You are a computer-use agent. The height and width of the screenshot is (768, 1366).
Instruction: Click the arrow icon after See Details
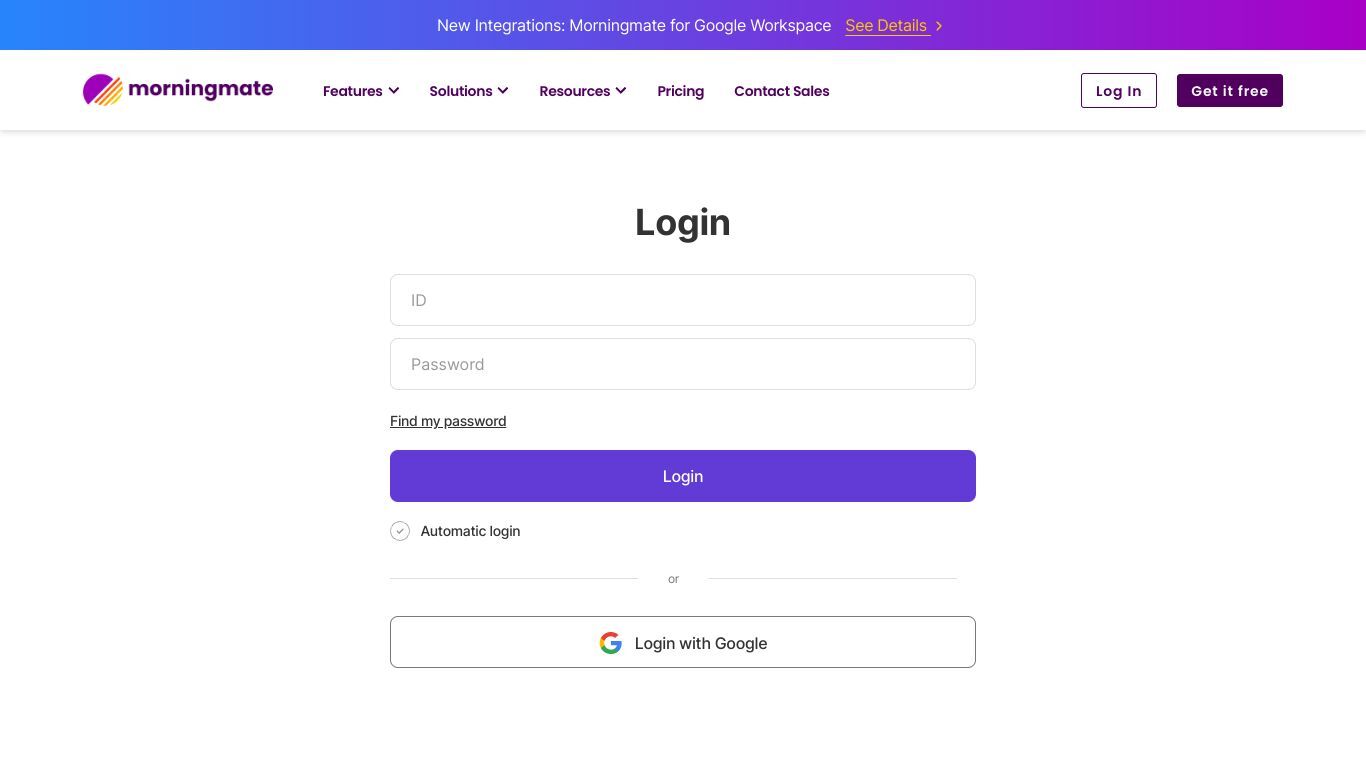click(938, 26)
